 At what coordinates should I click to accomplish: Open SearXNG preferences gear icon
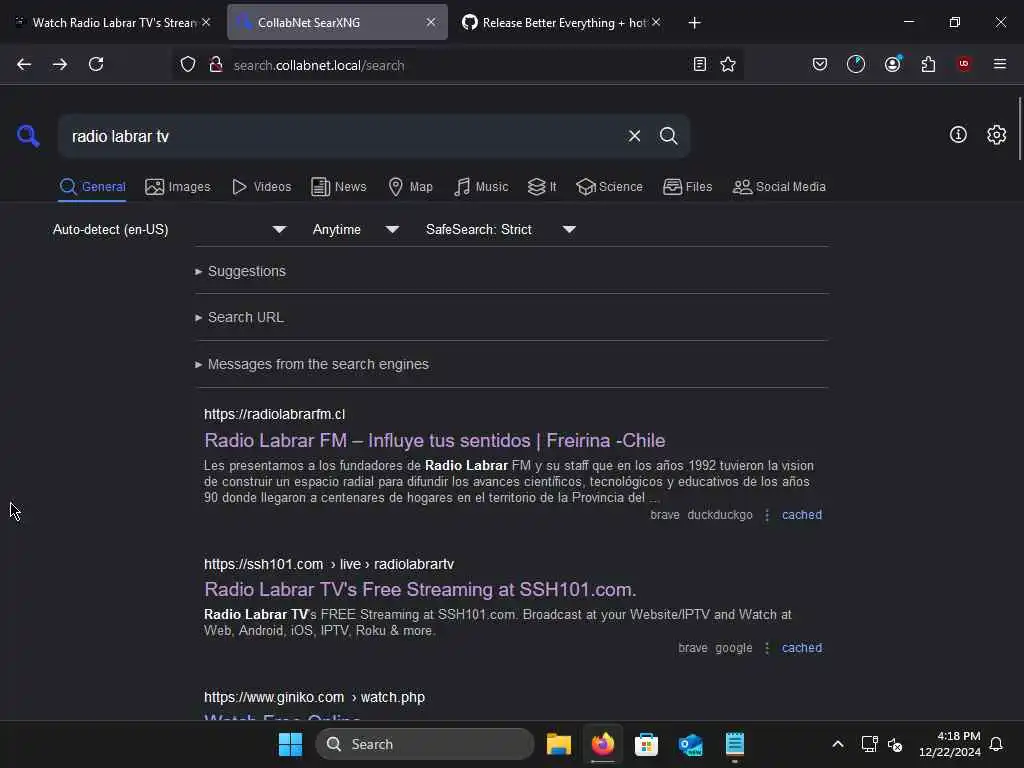pos(996,135)
